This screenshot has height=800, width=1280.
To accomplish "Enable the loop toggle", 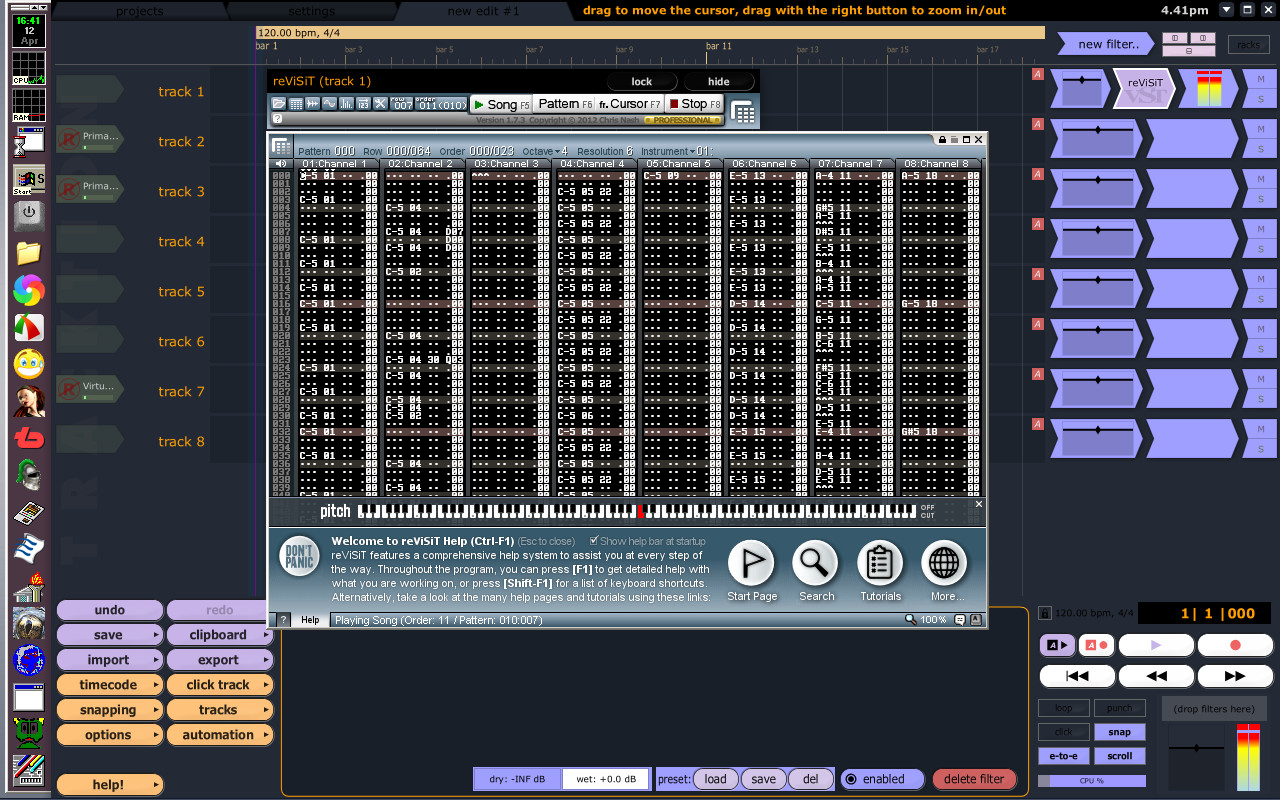I will pyautogui.click(x=1064, y=708).
